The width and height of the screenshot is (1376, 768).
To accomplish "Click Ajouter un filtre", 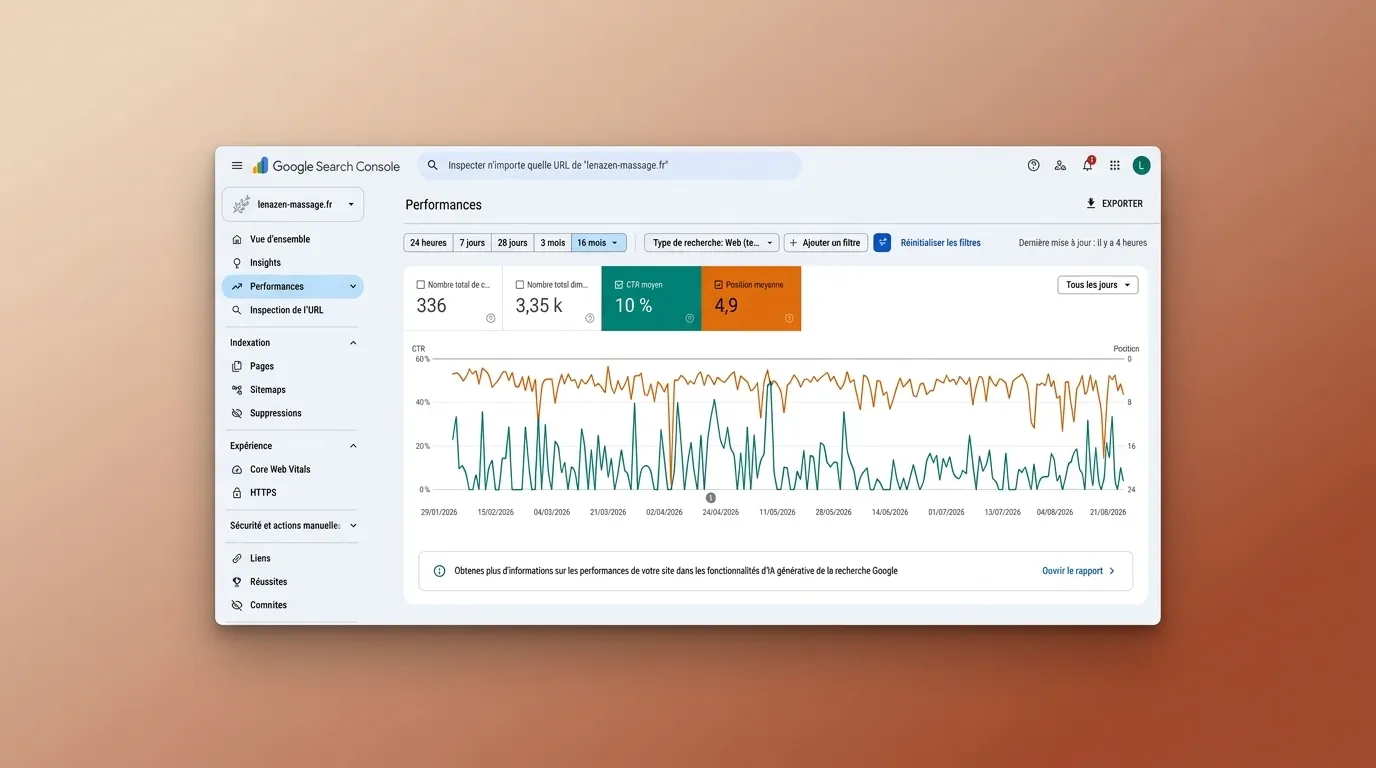I will pos(826,243).
